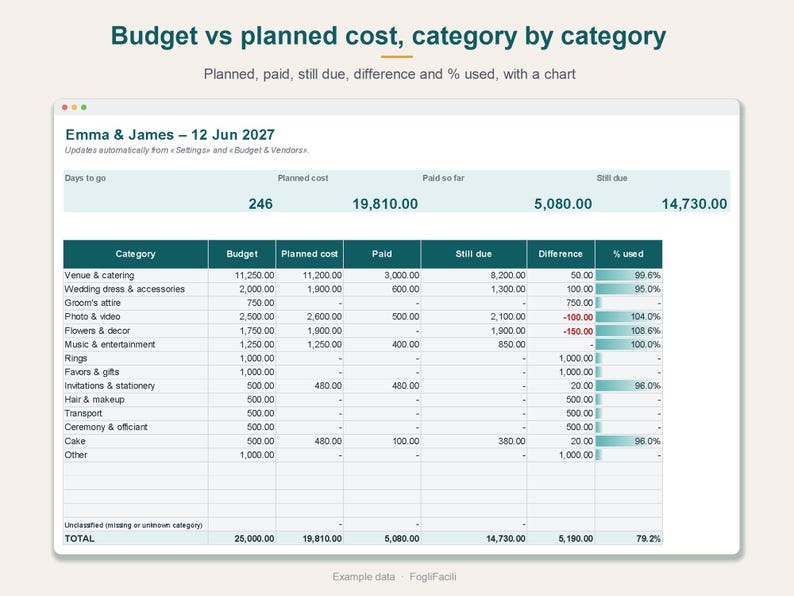
Task: Click the 'Transport' category cell
Action: pyautogui.click(x=136, y=413)
